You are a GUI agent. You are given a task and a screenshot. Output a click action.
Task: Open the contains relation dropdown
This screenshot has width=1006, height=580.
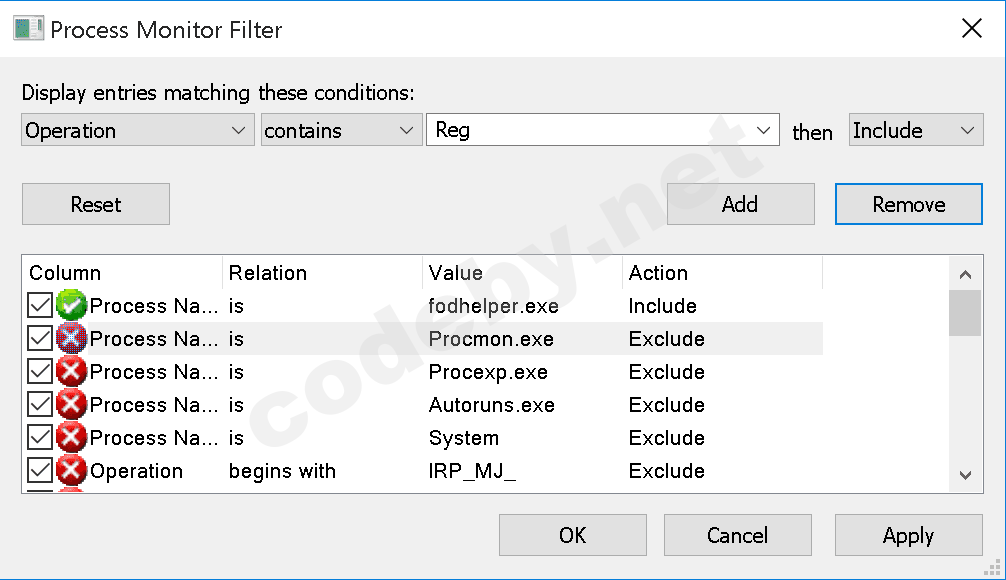tap(341, 130)
